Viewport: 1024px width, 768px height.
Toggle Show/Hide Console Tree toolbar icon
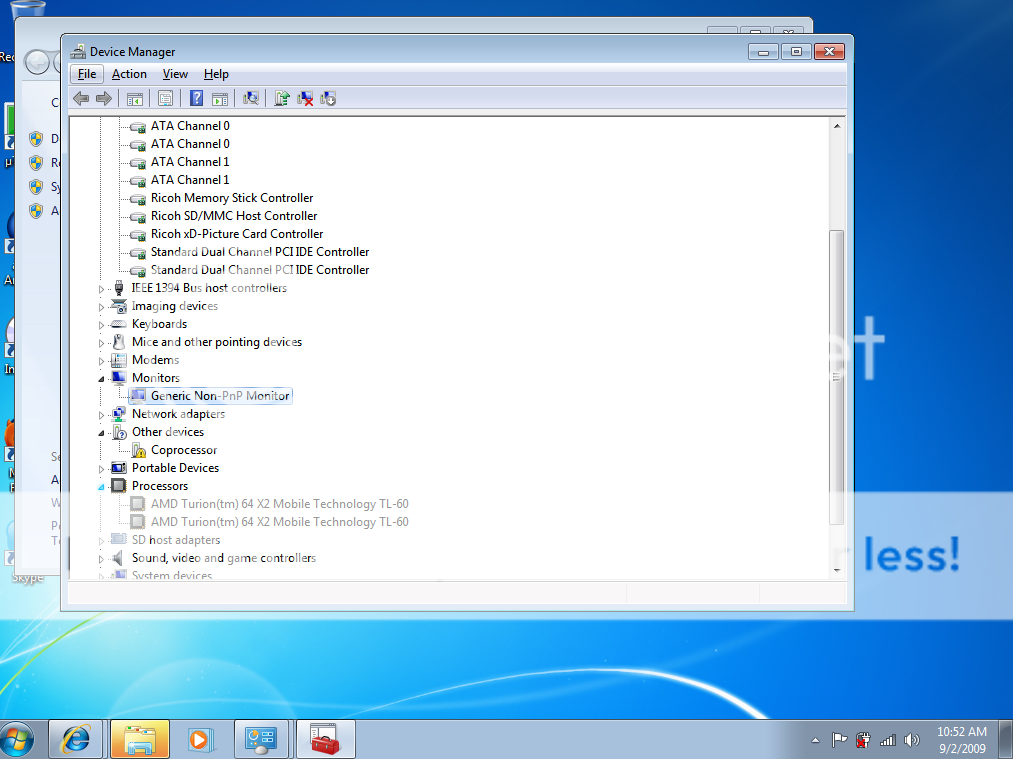coord(133,98)
